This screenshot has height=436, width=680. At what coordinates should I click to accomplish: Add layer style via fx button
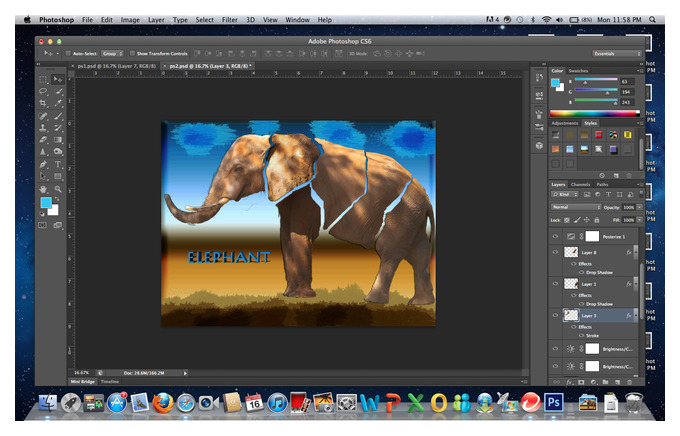click(569, 382)
